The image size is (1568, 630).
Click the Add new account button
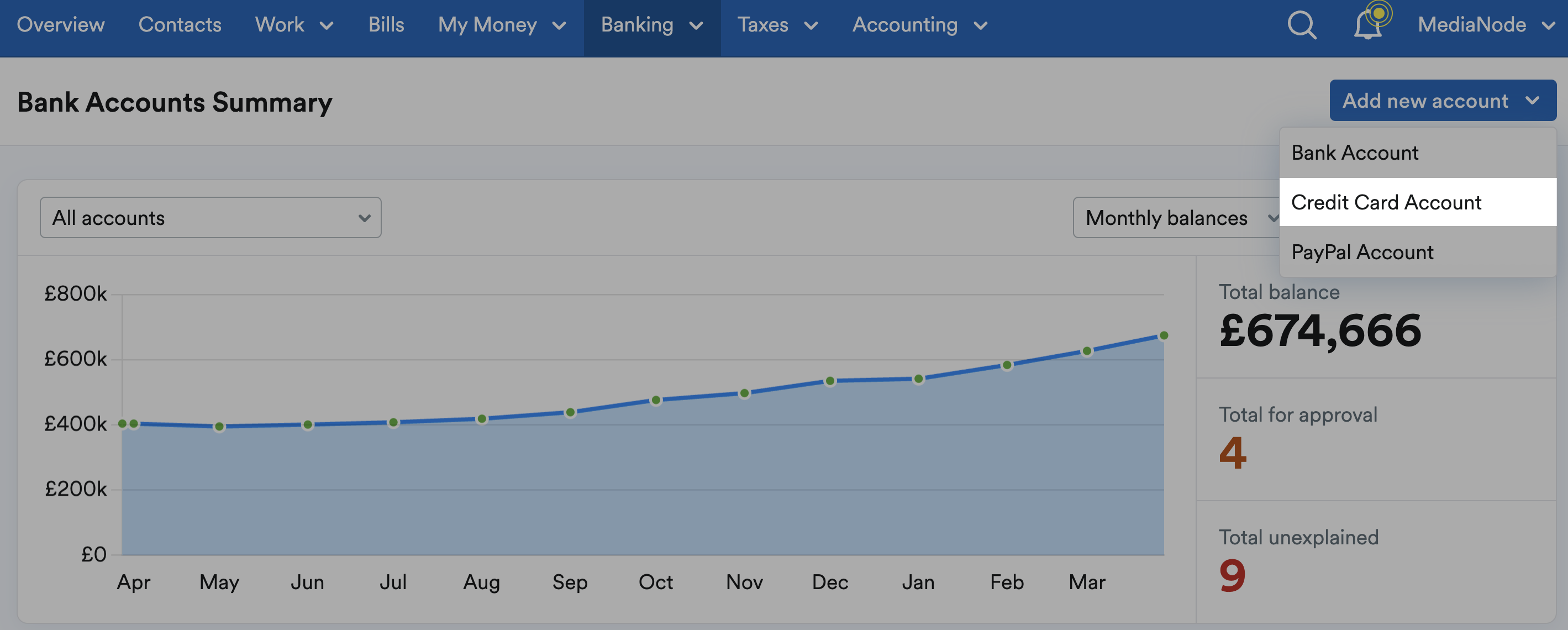[1442, 101]
